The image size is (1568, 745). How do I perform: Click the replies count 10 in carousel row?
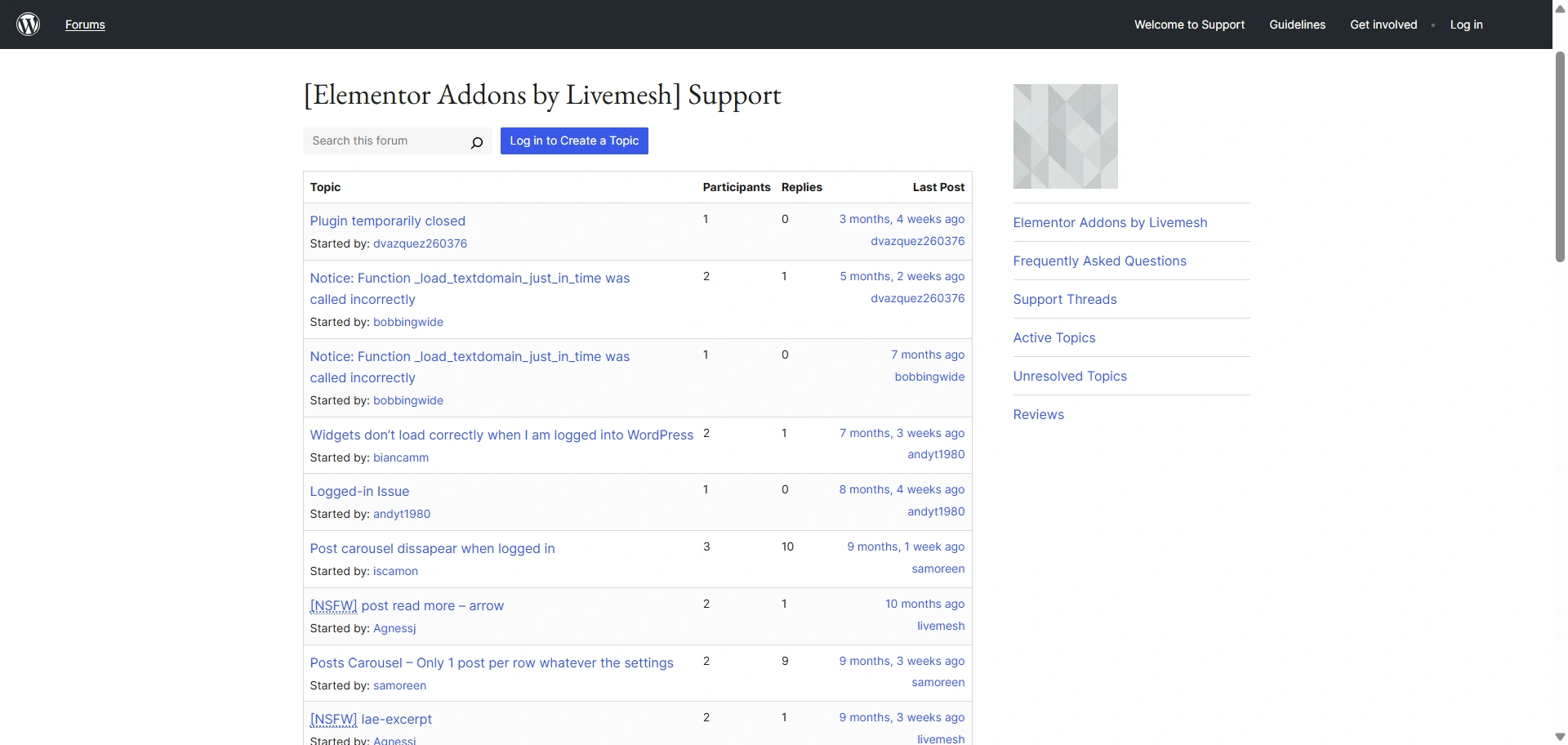coord(787,546)
